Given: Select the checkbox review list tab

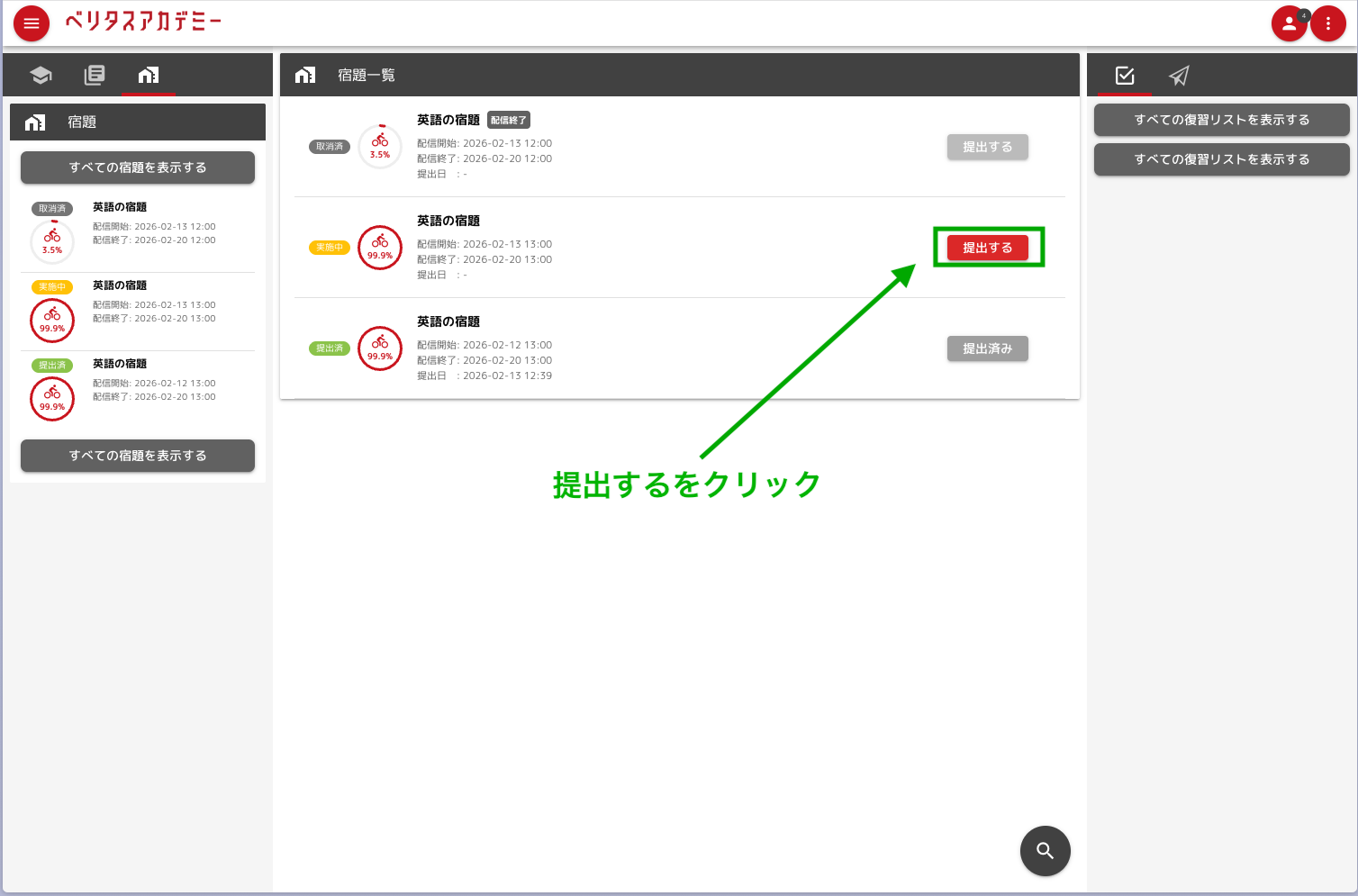Looking at the screenshot, I should click(1125, 76).
